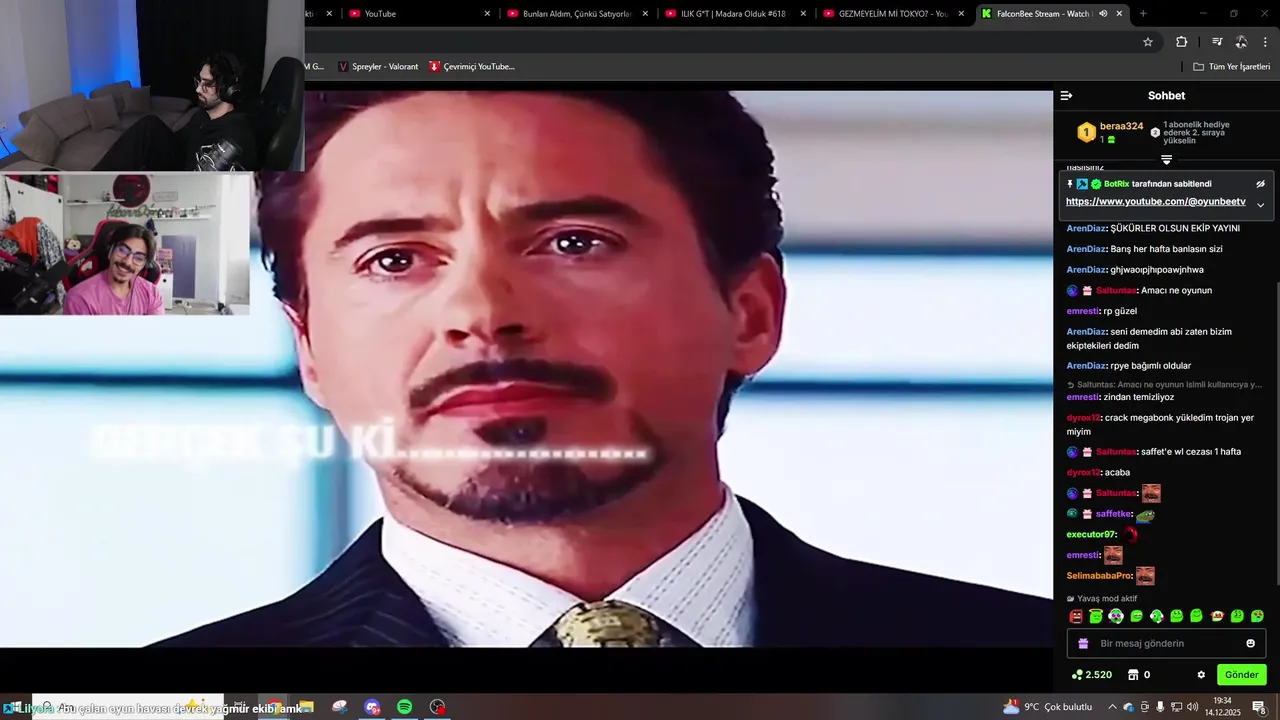Click executor97 username in chat

[1090, 534]
